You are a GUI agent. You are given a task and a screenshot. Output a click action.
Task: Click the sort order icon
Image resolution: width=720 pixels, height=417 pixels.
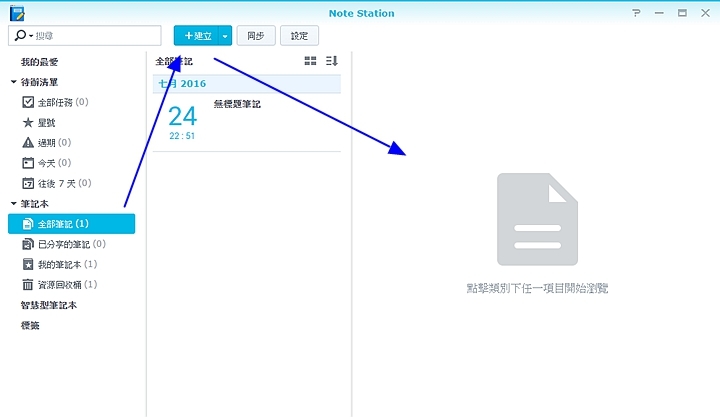332,61
